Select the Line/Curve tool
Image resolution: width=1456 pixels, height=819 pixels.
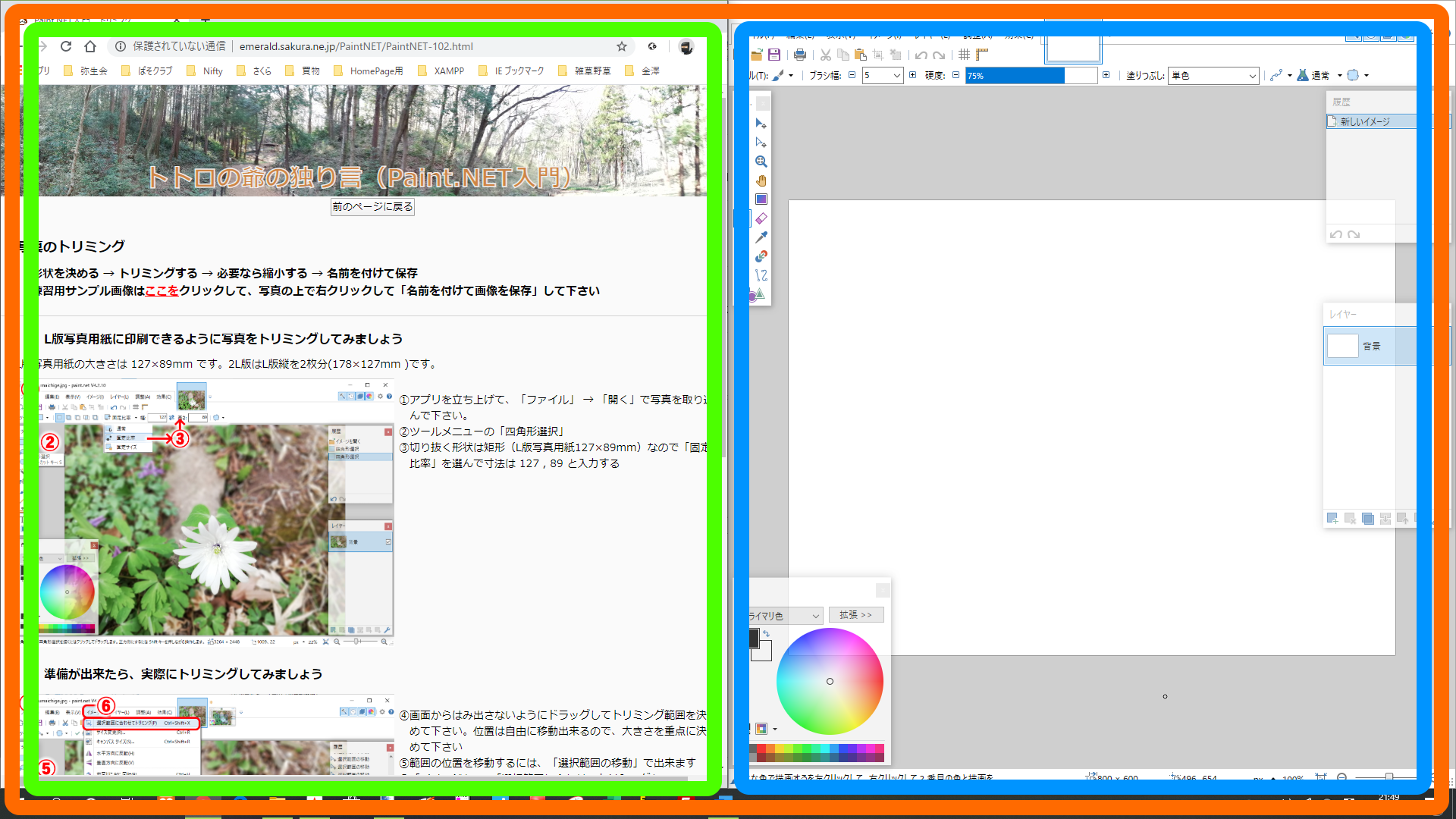[761, 275]
